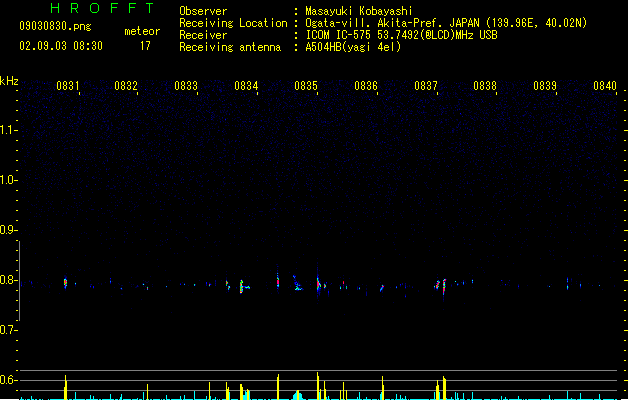
Task: Click the tall yellow intensity bar under 0835
Action: (x=318, y=386)
